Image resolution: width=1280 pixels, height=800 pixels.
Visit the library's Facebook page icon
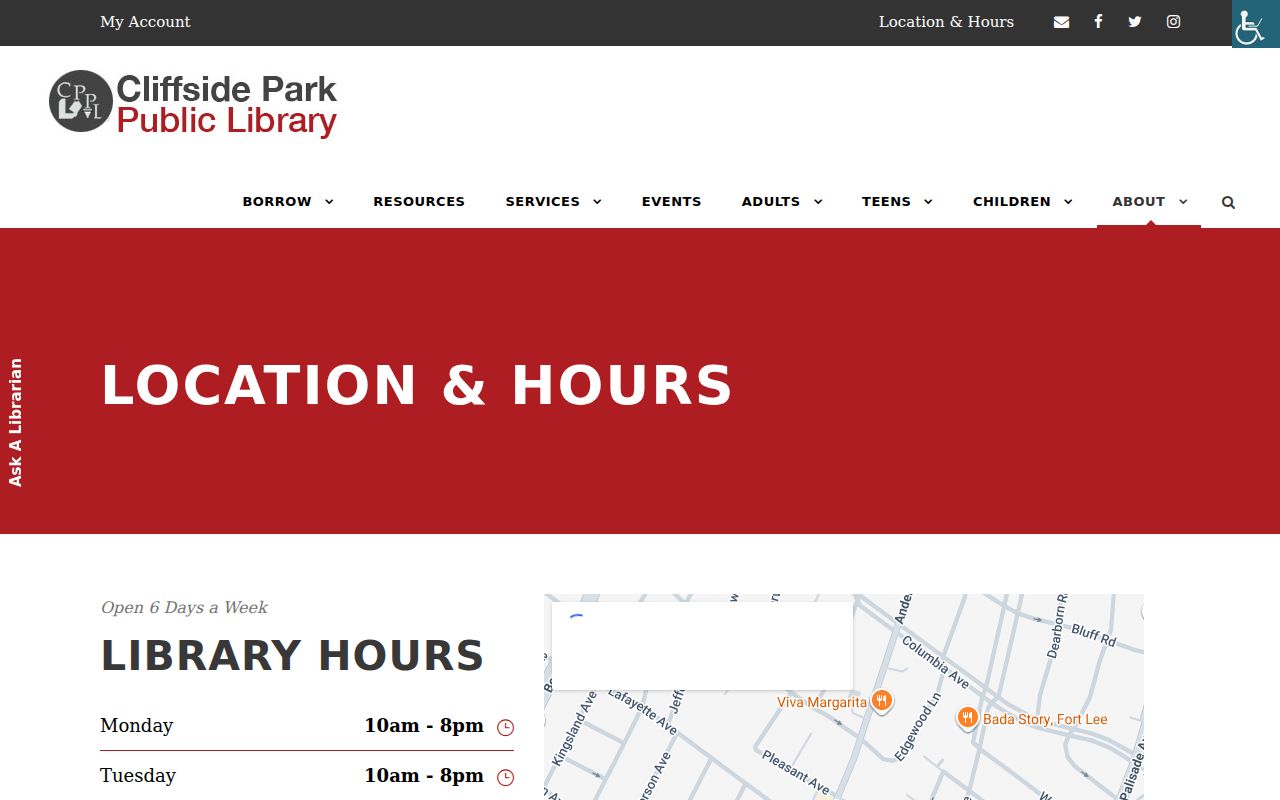[x=1098, y=22]
